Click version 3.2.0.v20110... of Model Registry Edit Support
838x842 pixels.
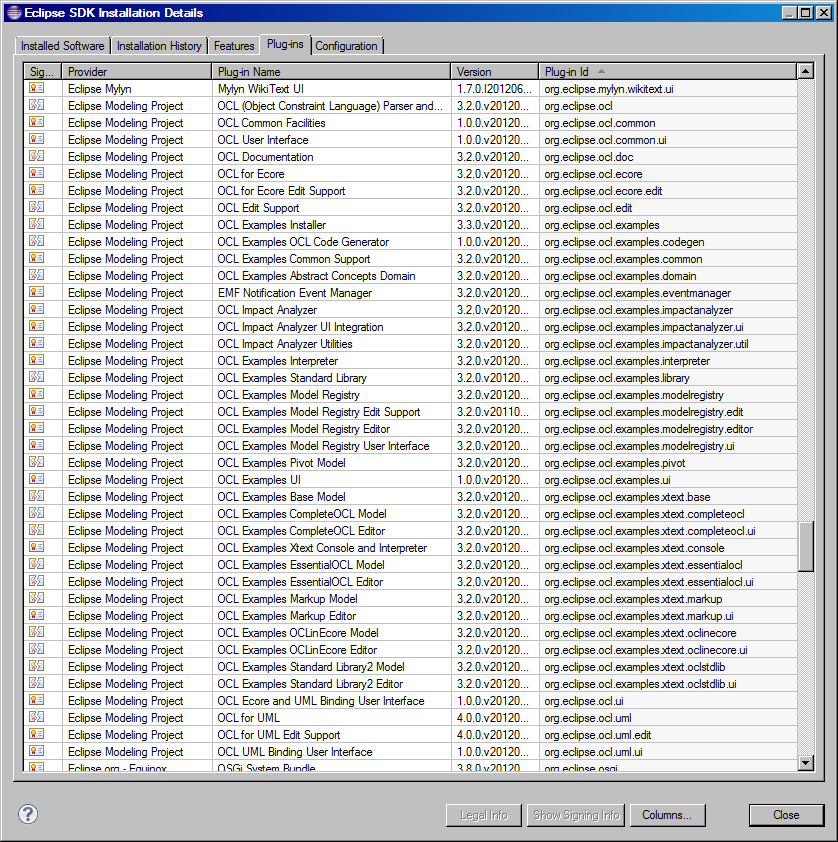pyautogui.click(x=493, y=412)
